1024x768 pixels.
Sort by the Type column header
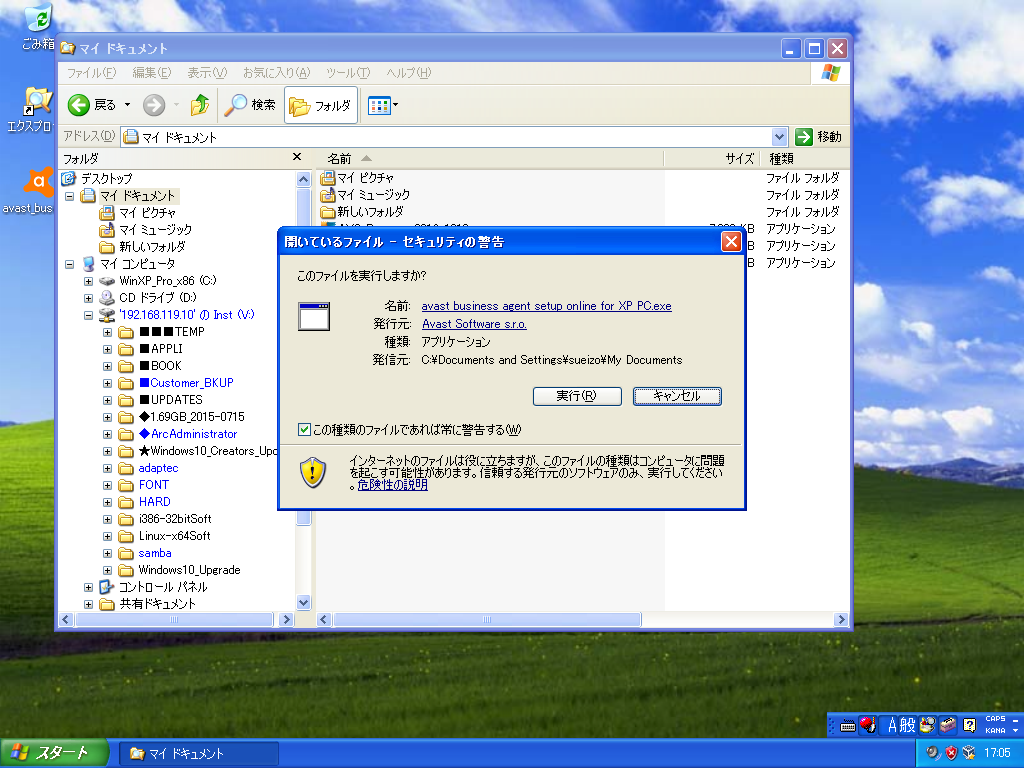805,159
